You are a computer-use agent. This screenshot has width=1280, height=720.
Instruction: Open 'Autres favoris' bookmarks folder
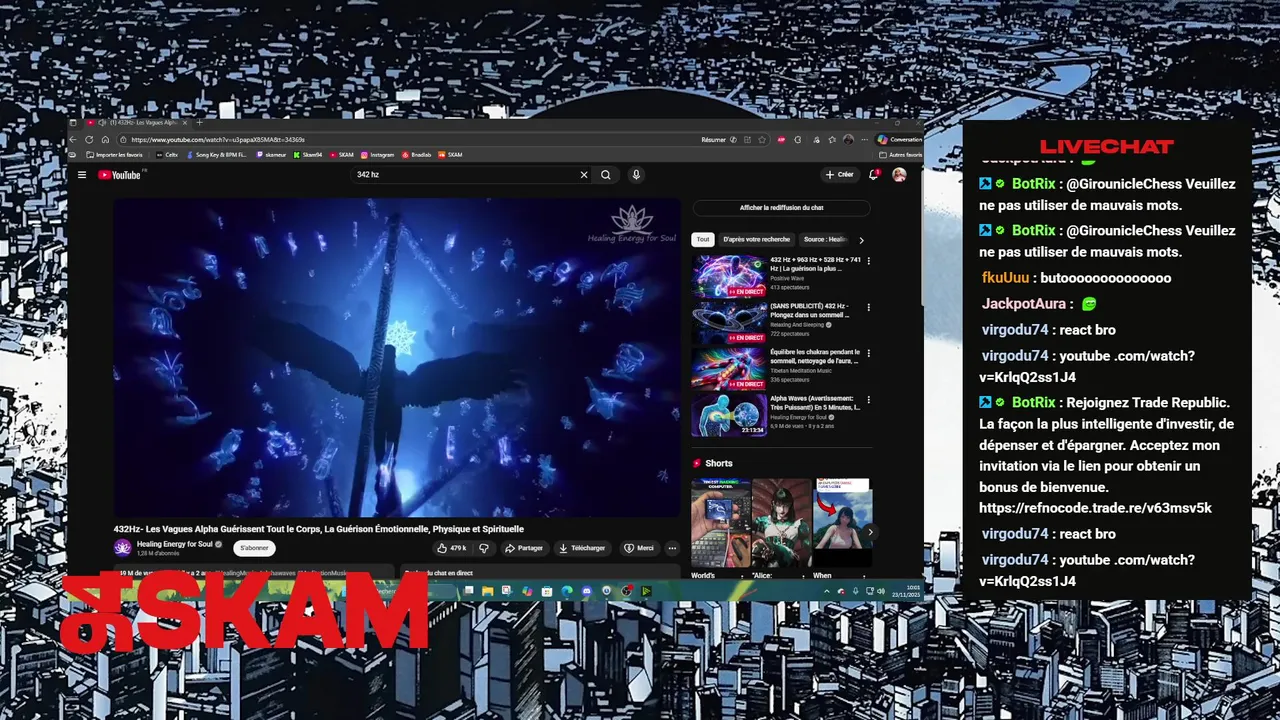pyautogui.click(x=901, y=155)
